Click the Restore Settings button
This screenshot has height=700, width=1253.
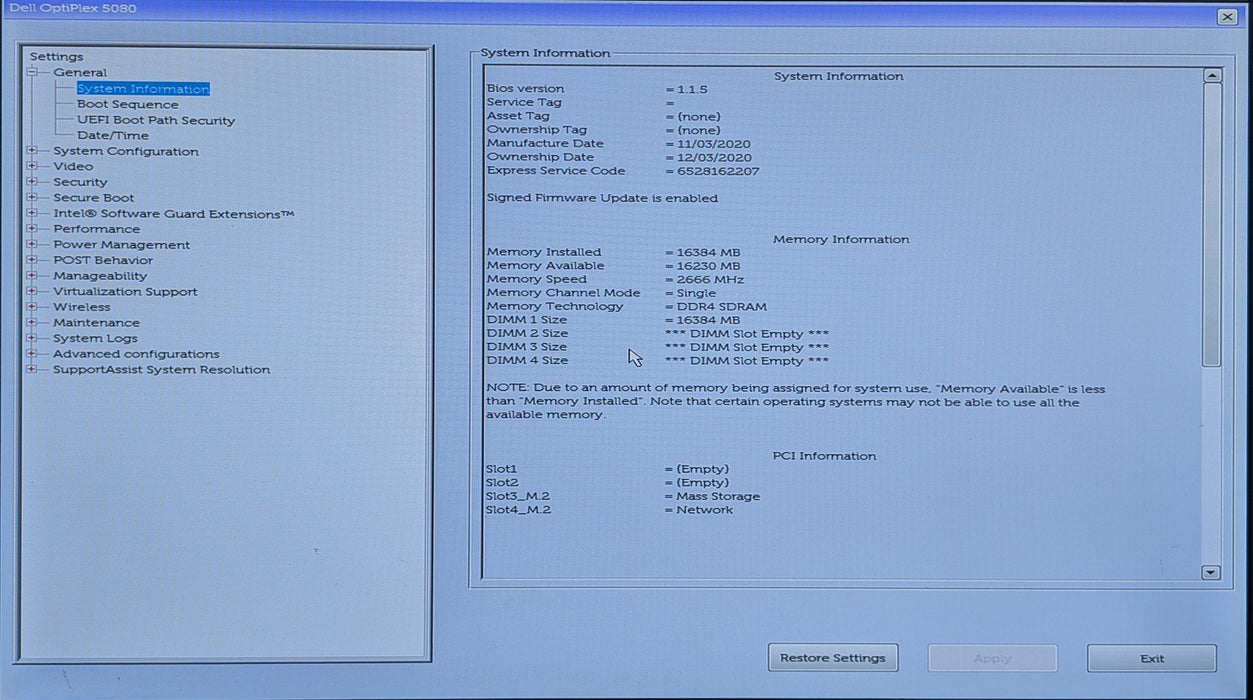point(833,658)
